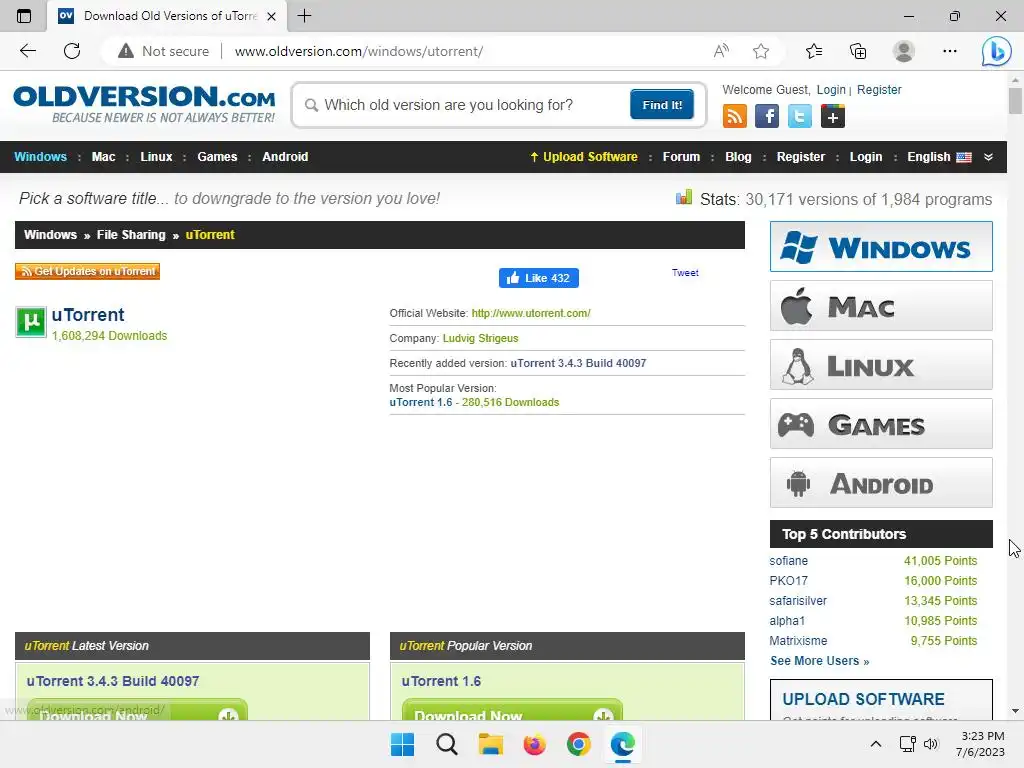Click the Facebook Like 432 button

tap(539, 278)
